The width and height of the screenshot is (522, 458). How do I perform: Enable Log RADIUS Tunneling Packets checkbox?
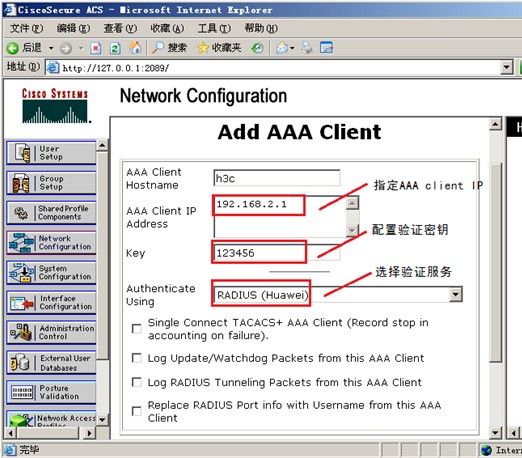click(x=137, y=382)
